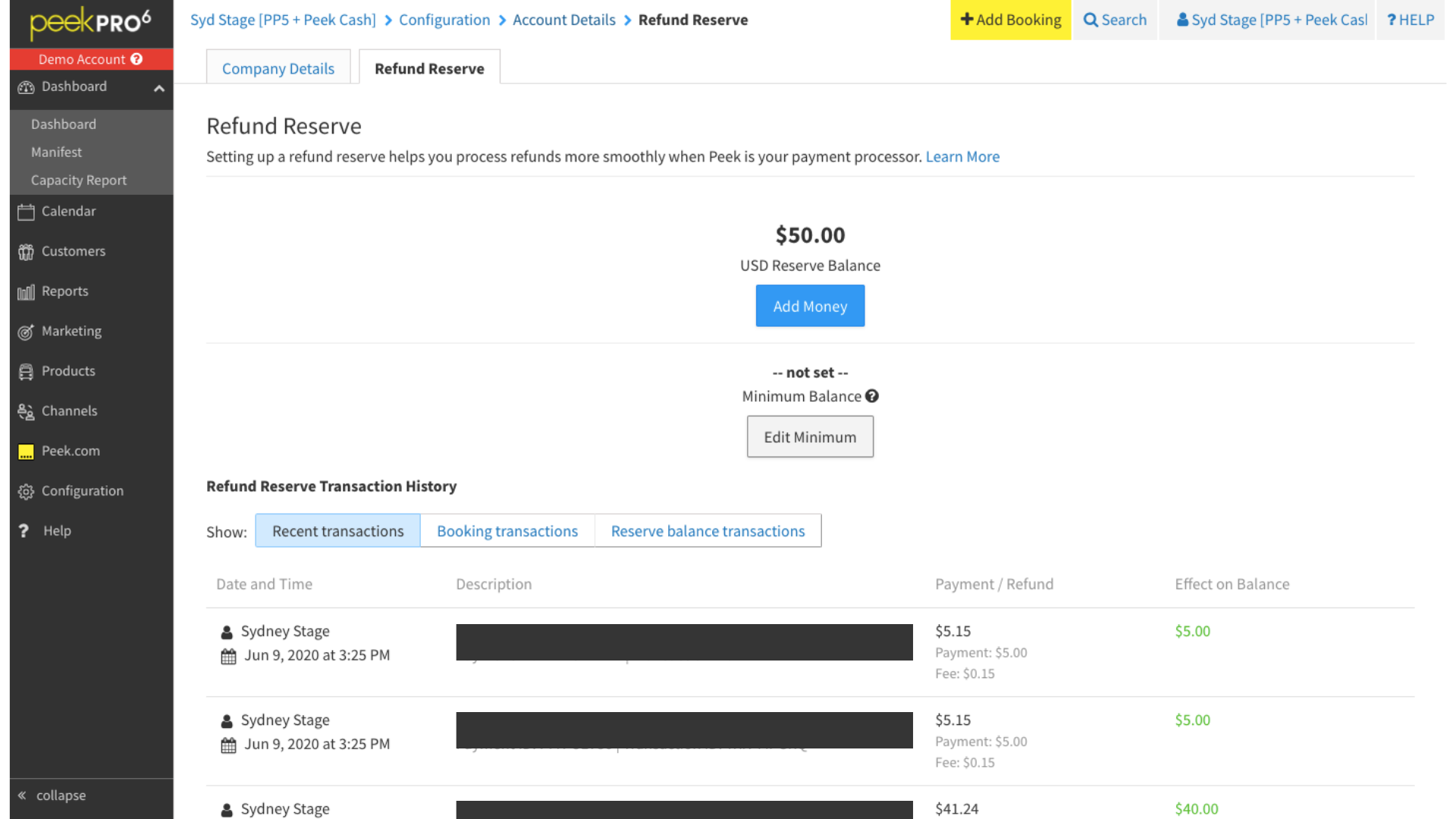Image resolution: width=1456 pixels, height=819 pixels.
Task: Click the Channels icon in sidebar
Action: pos(26,412)
